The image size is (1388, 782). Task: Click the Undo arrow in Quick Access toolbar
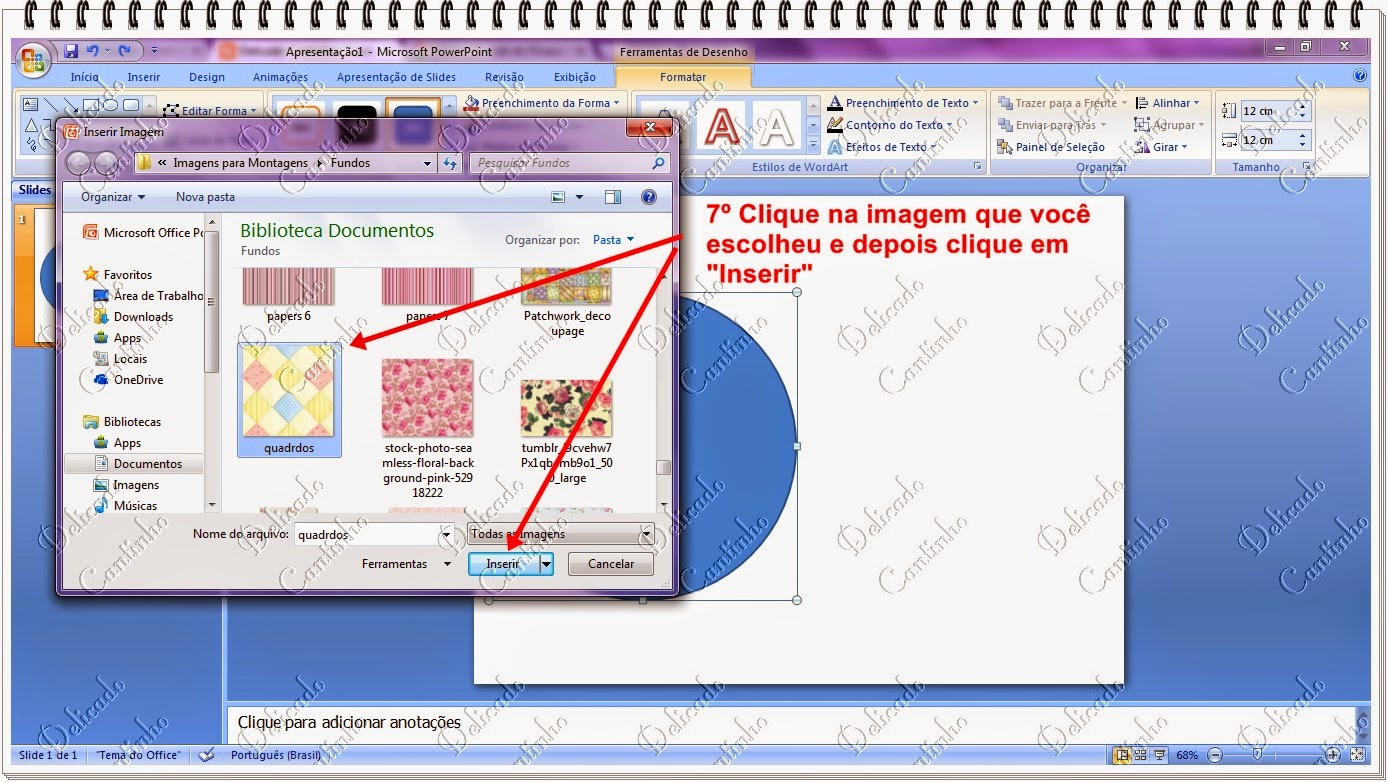pyautogui.click(x=94, y=51)
